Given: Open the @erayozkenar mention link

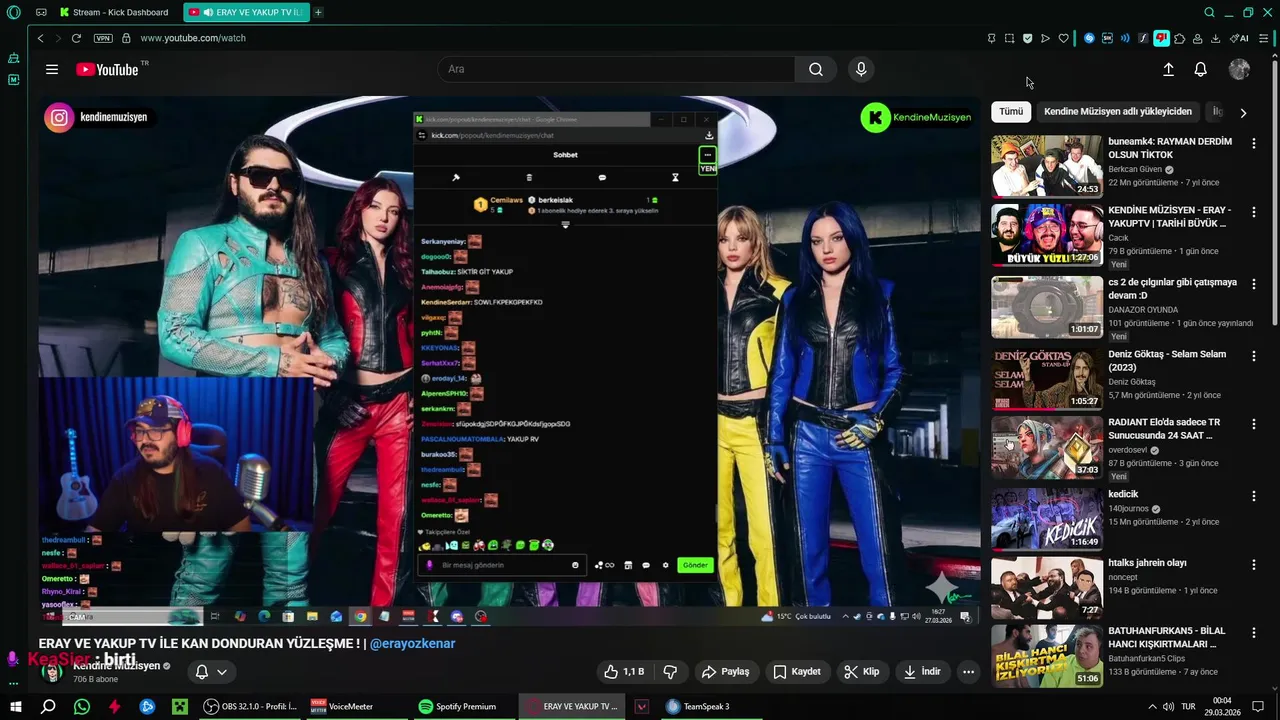Looking at the screenshot, I should (412, 643).
